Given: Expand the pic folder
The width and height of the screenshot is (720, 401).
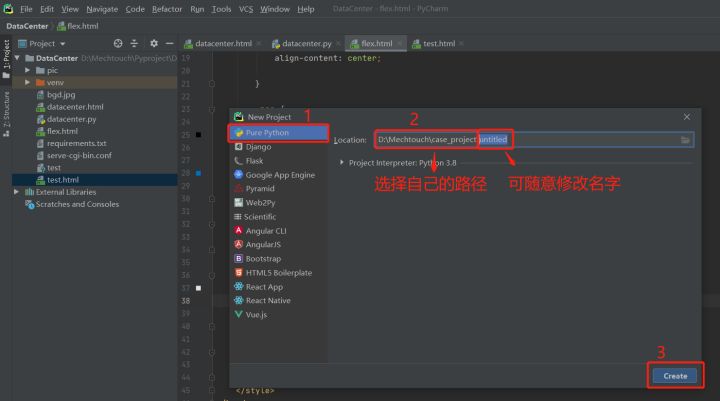Looking at the screenshot, I should pos(28,70).
